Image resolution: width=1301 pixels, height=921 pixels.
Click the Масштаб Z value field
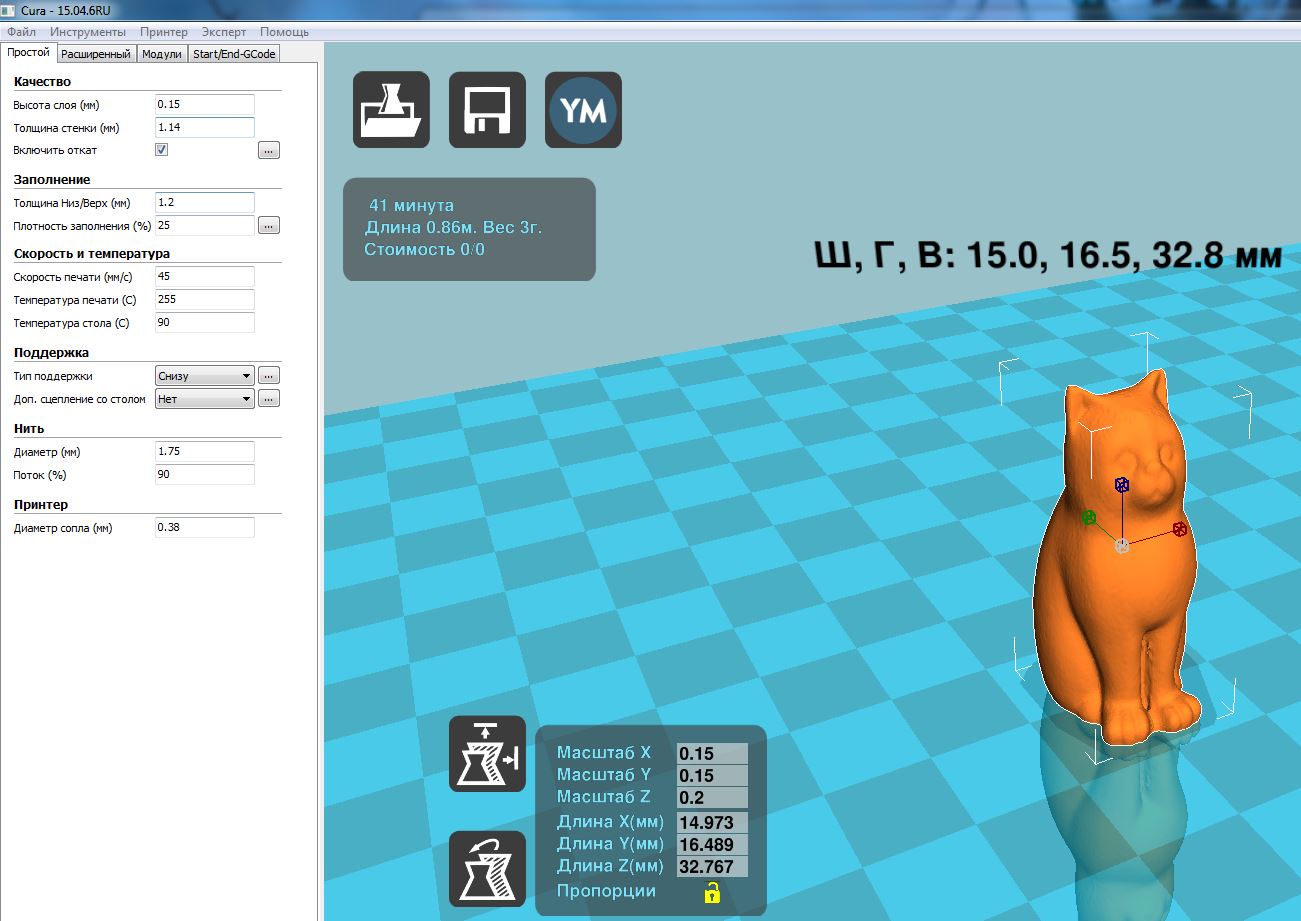(x=712, y=798)
